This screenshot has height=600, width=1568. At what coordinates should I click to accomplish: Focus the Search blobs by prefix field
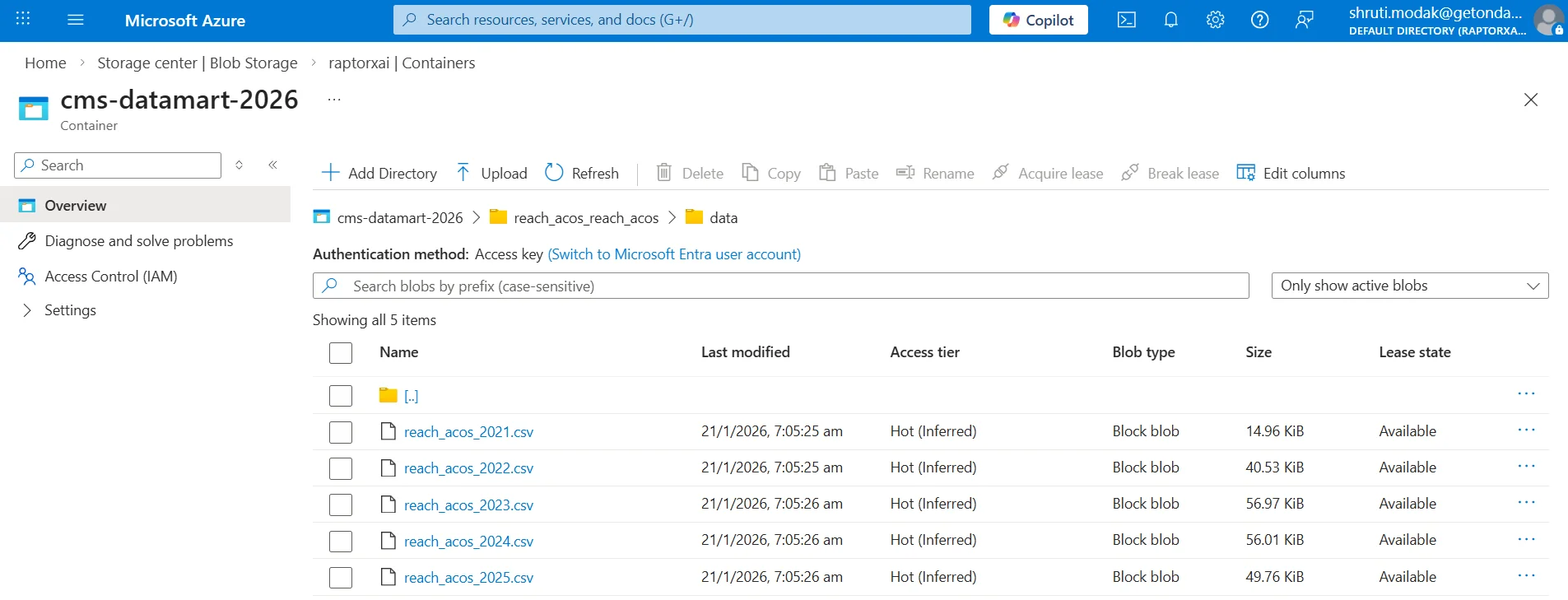[779, 286]
